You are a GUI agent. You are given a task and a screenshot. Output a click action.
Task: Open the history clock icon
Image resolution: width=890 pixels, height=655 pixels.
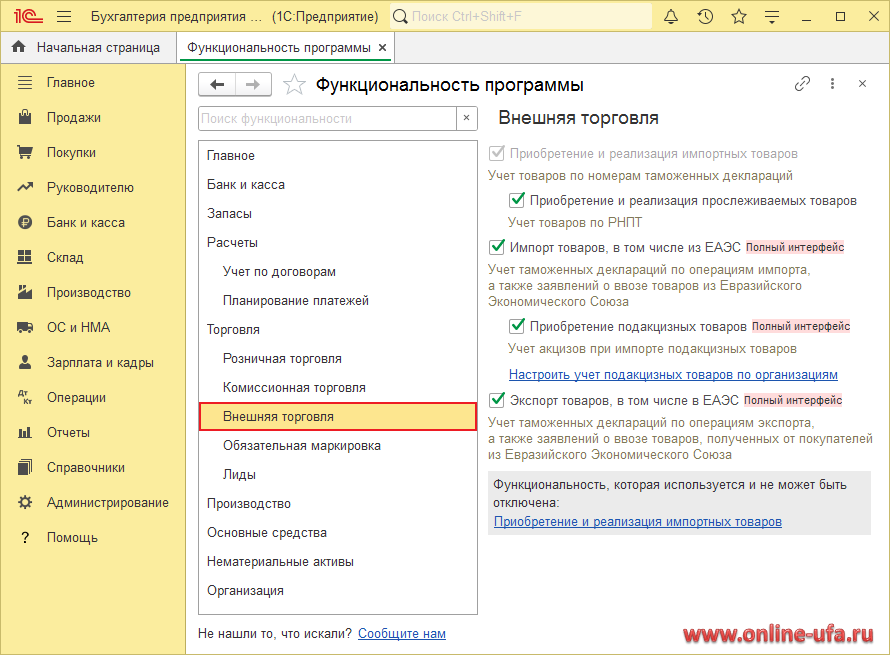[x=705, y=17]
